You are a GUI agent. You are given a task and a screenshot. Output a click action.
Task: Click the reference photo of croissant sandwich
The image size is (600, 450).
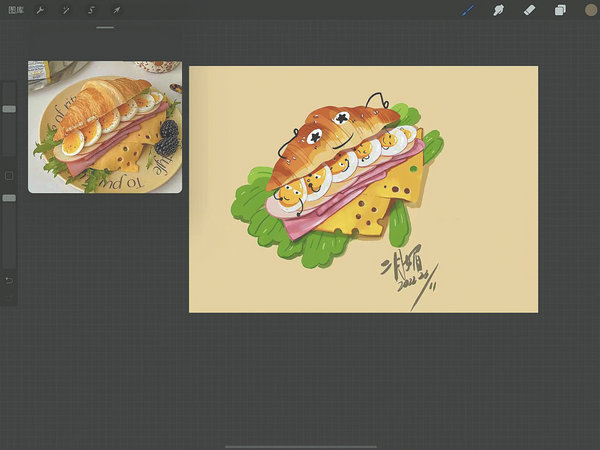coord(105,126)
